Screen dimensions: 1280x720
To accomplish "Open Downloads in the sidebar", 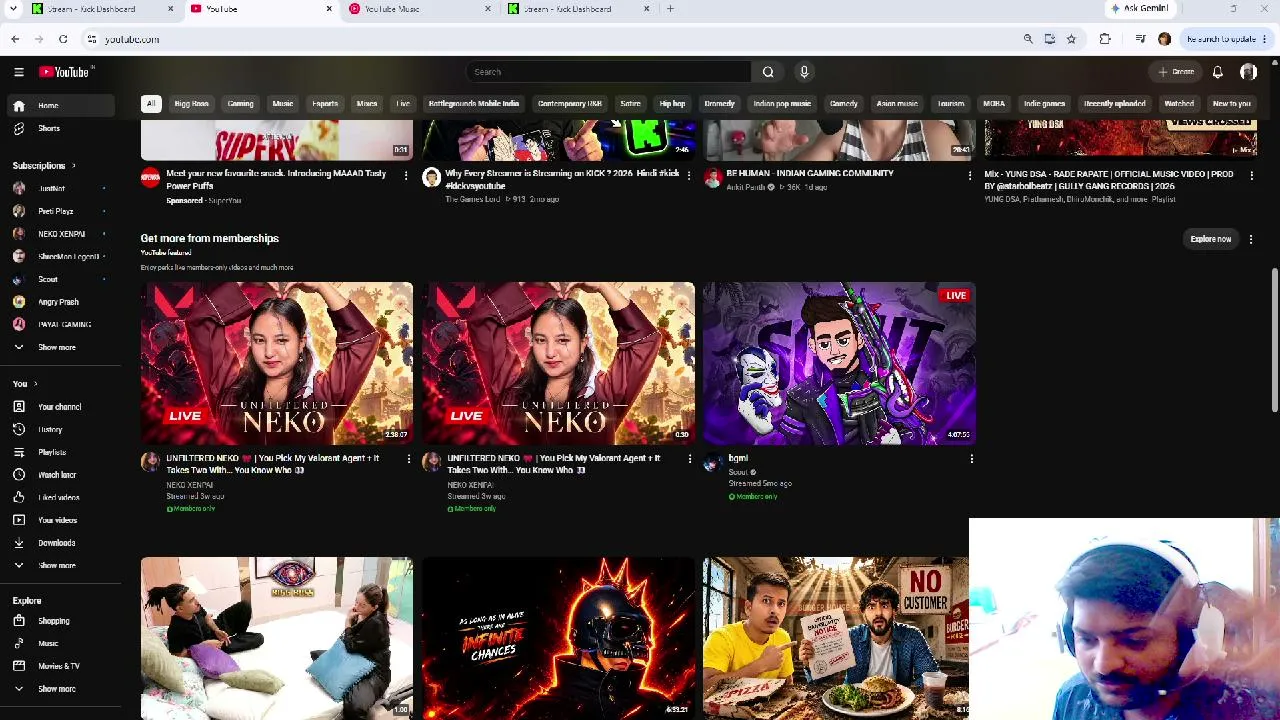I will 56,543.
